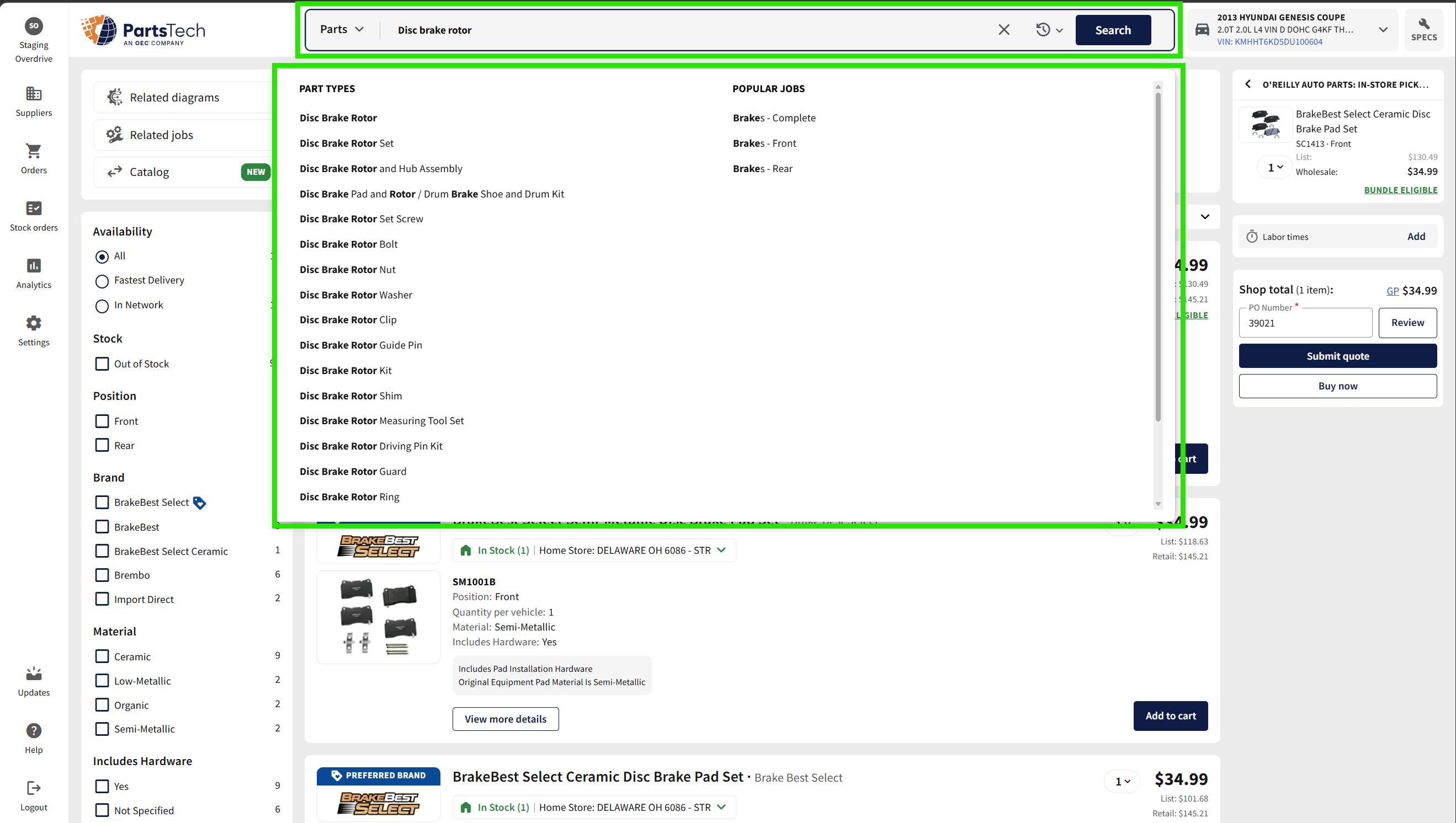The height and width of the screenshot is (823, 1456).
Task: Expand the sort chevron above results
Action: [x=1205, y=216]
